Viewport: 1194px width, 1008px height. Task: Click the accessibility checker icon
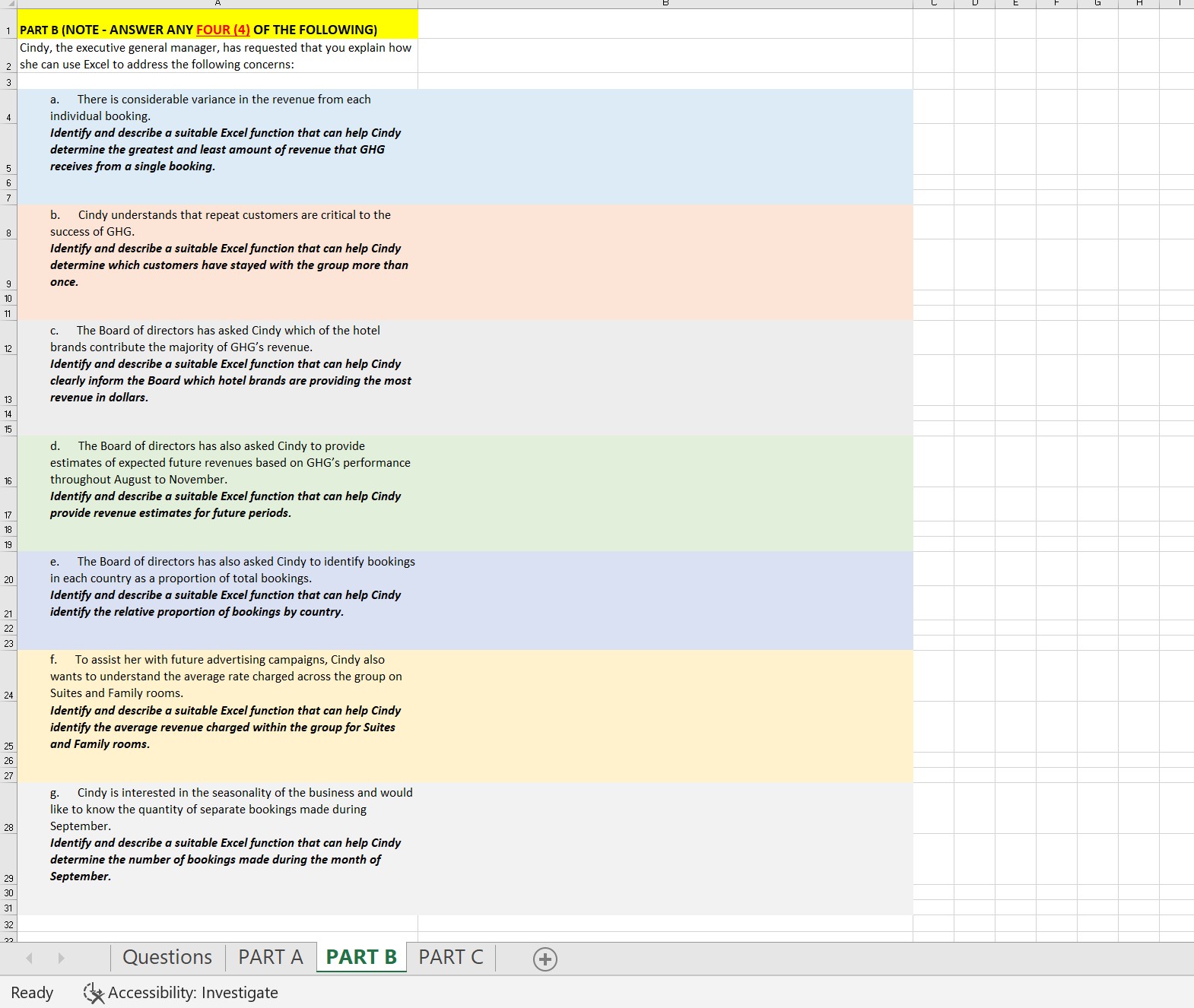coord(94,993)
